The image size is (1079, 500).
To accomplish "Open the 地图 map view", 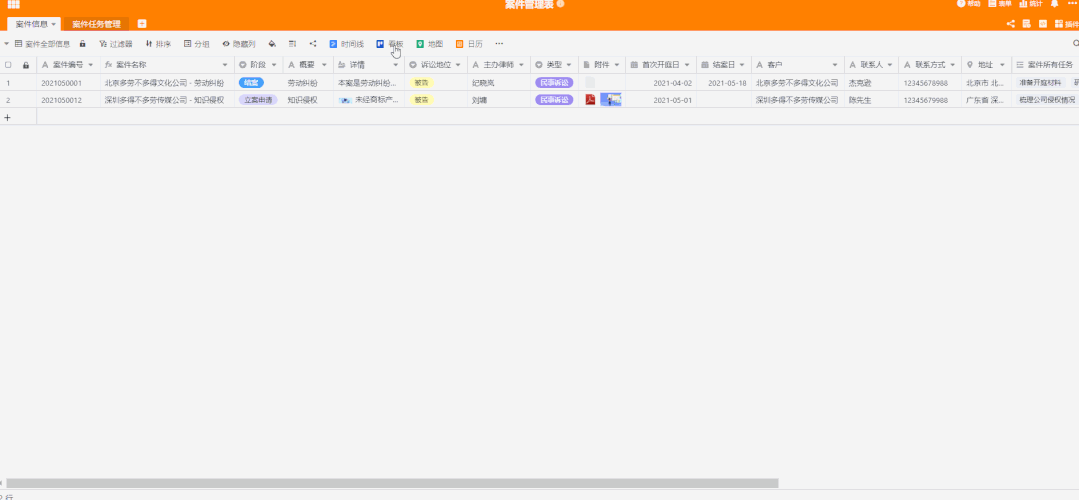I will 429,44.
